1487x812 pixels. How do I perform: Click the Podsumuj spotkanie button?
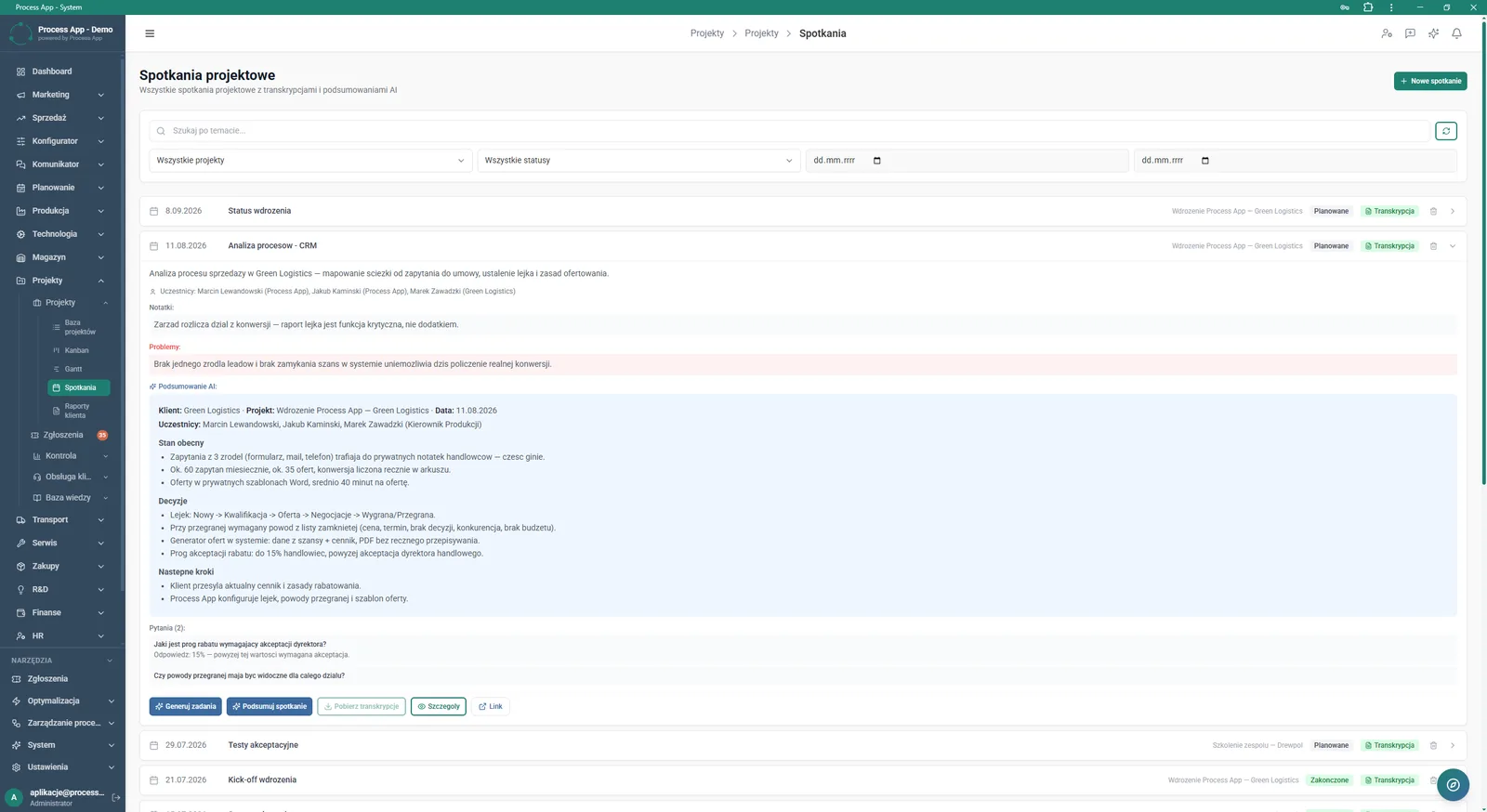(270, 706)
